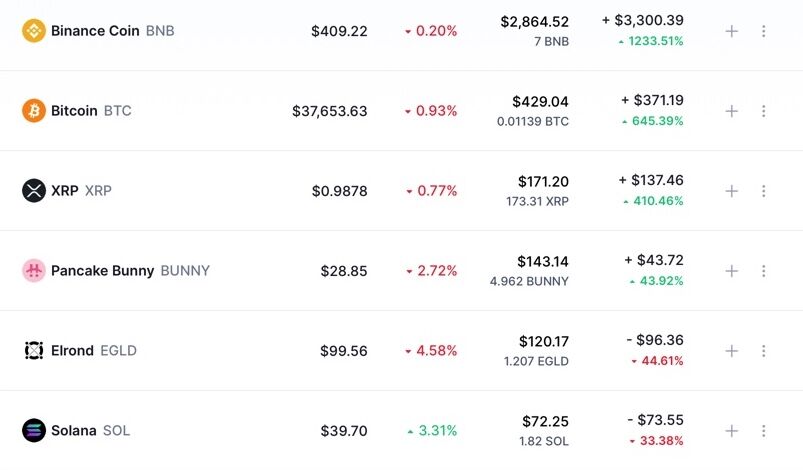
Task: Click the XRP holdings value $171.20
Action: point(543,182)
